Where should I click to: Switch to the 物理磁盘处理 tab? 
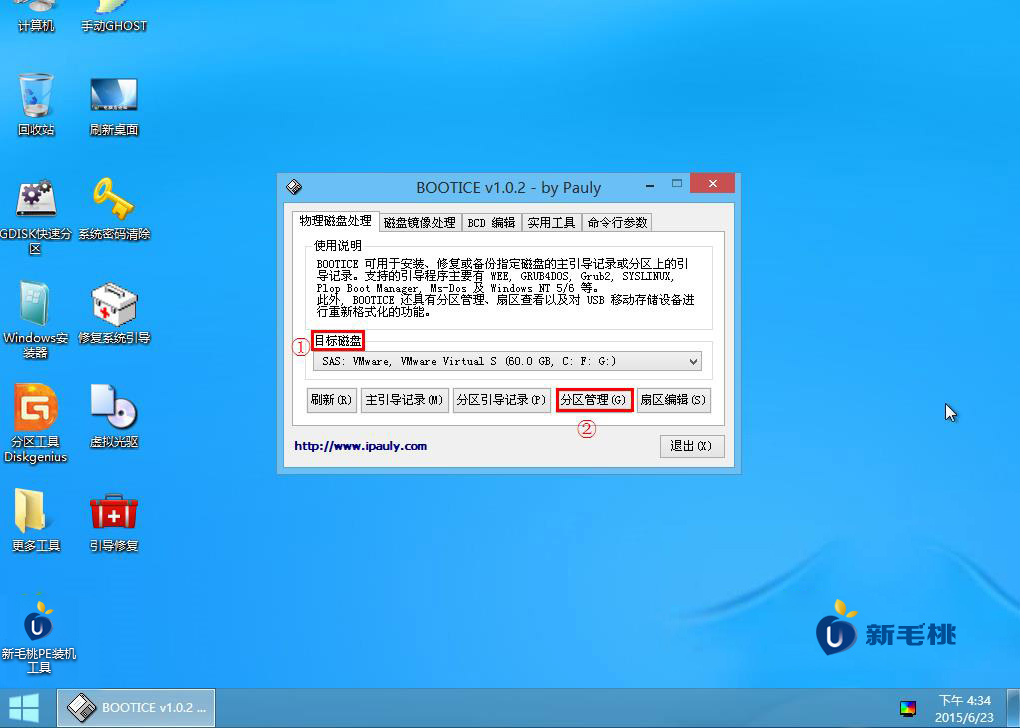click(335, 221)
